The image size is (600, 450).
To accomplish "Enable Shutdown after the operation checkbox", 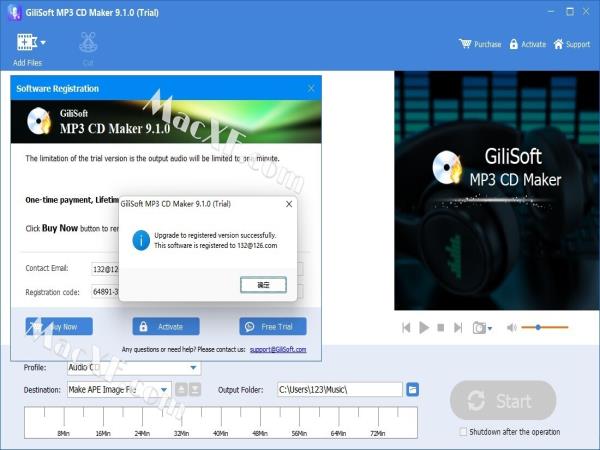I will [462, 432].
